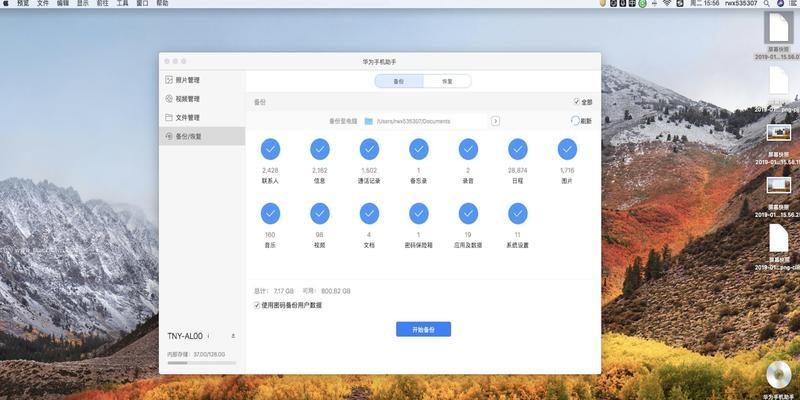
Task: Toggle the 全部 select-all checkbox
Action: click(x=577, y=102)
